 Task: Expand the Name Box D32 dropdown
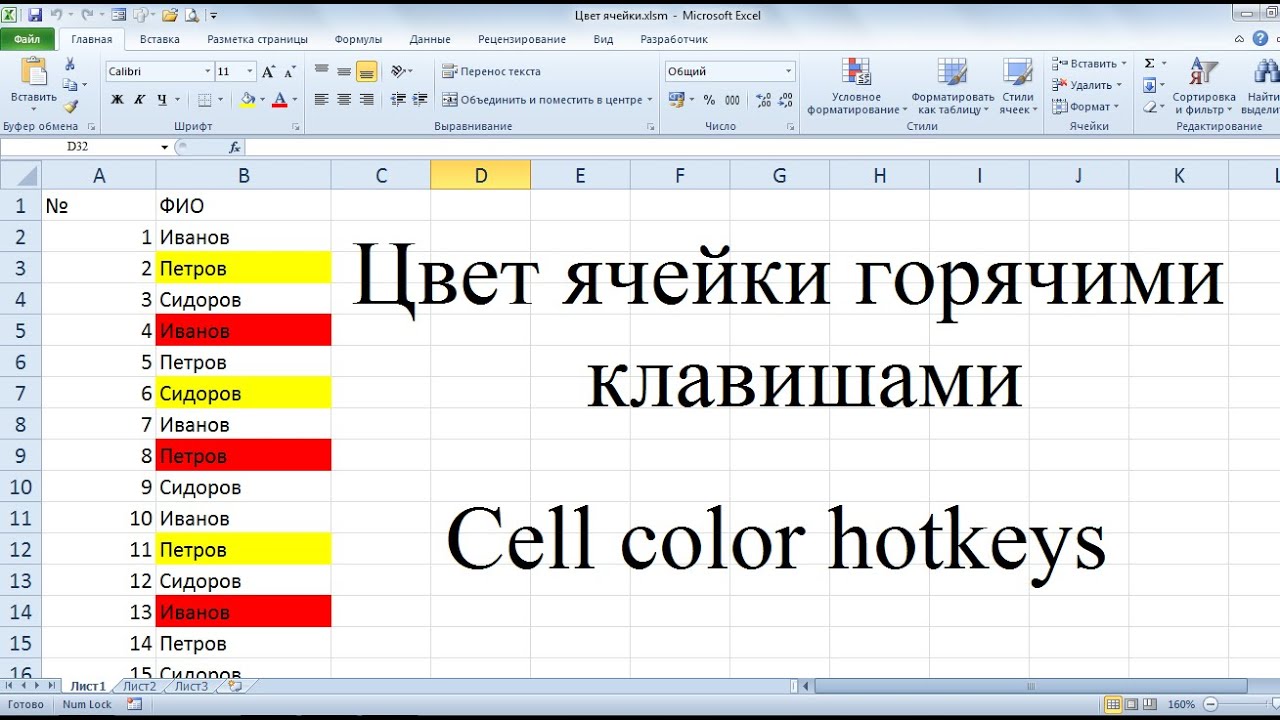click(x=165, y=147)
